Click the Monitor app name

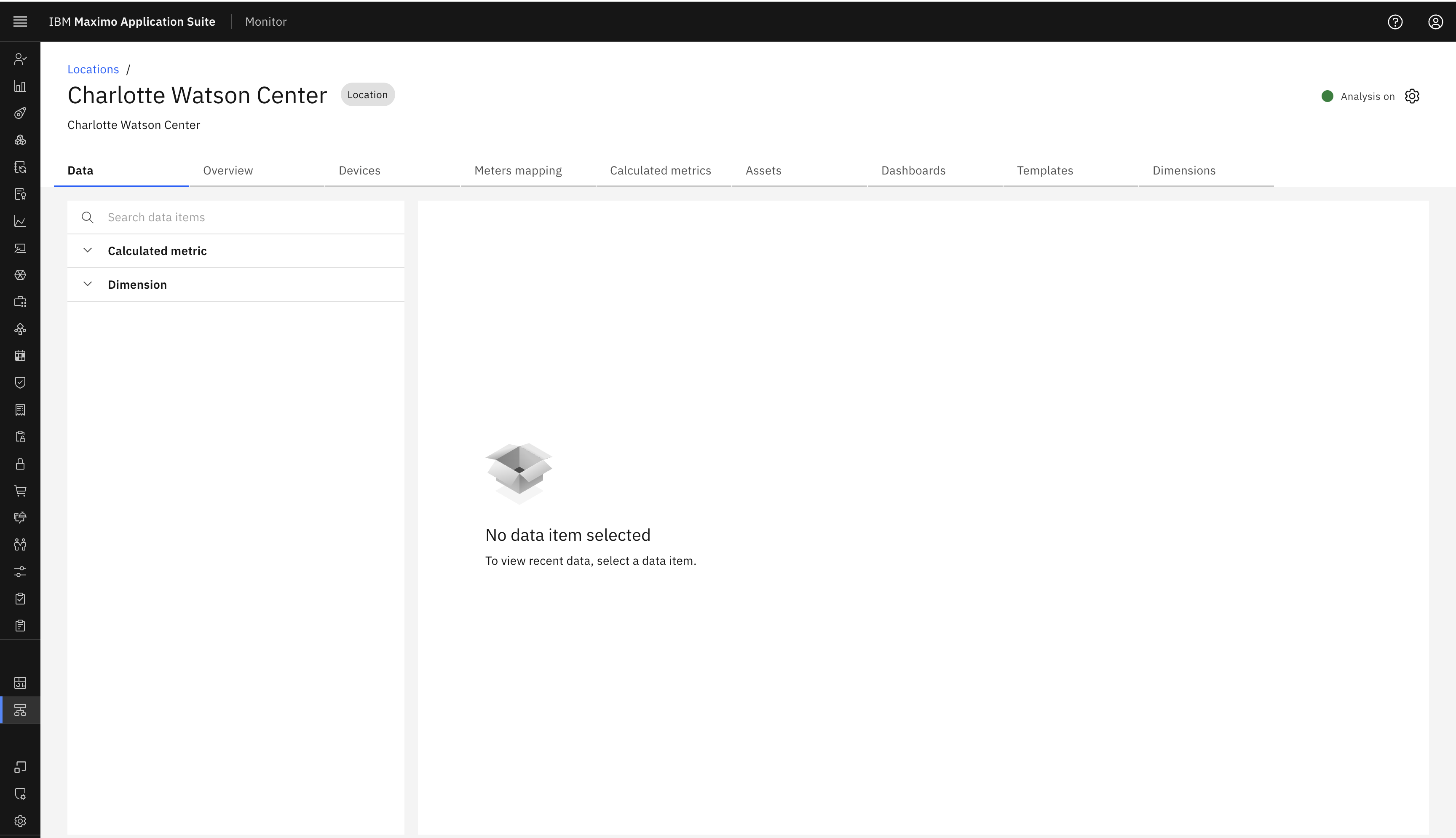coord(266,22)
